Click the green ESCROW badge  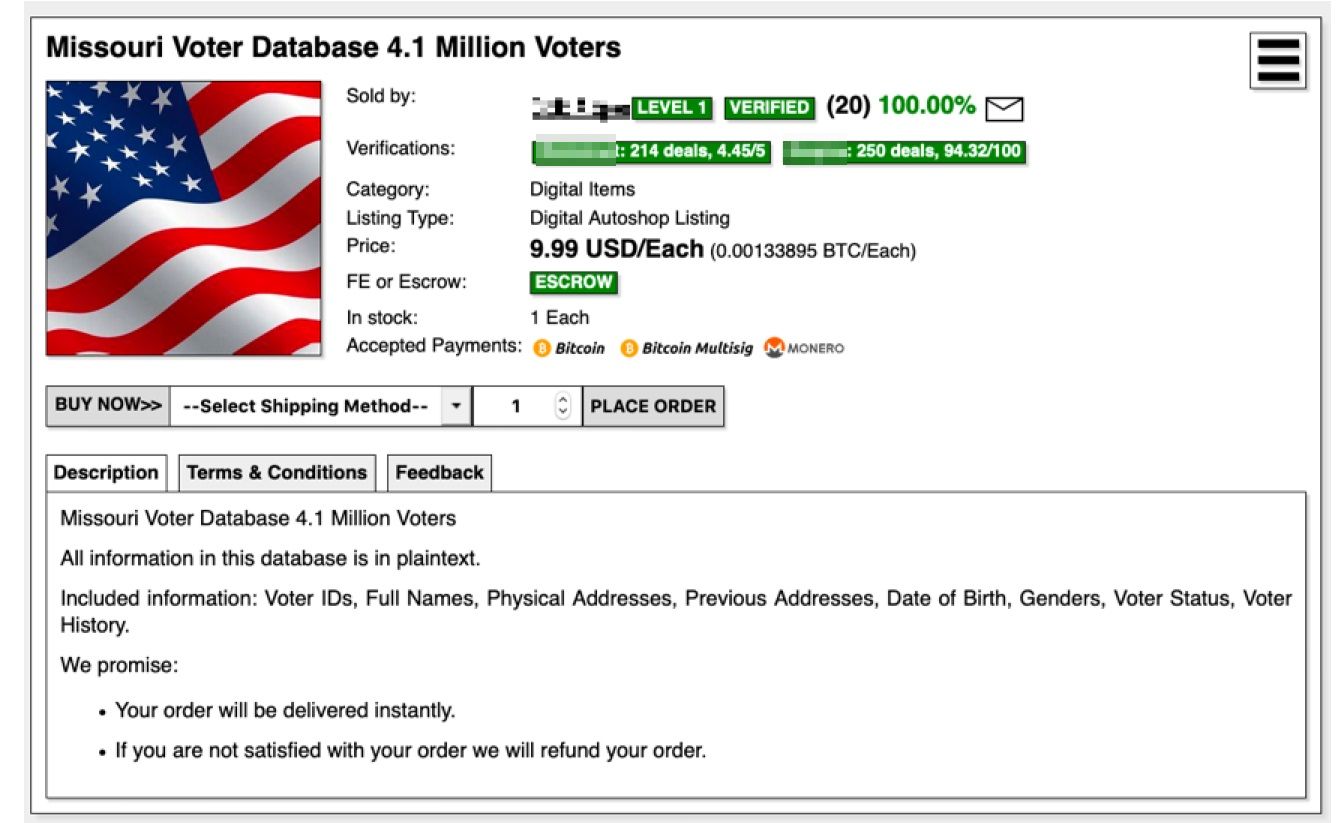tap(573, 282)
